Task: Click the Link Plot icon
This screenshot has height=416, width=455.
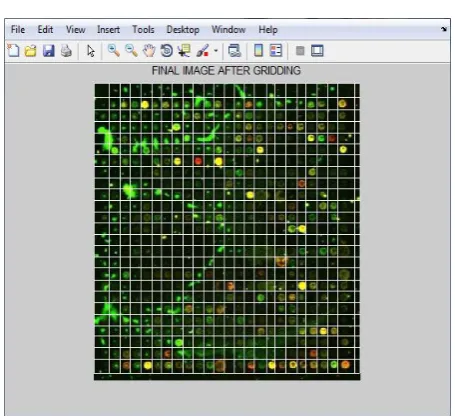Action: [x=234, y=51]
